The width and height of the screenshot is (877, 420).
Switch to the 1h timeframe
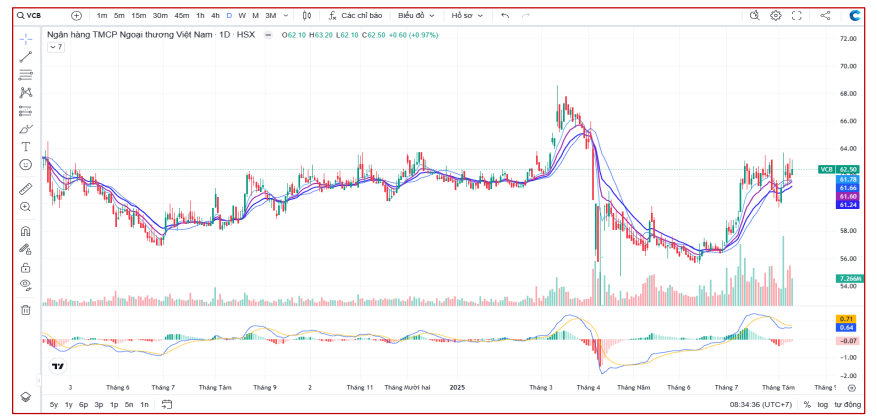200,16
